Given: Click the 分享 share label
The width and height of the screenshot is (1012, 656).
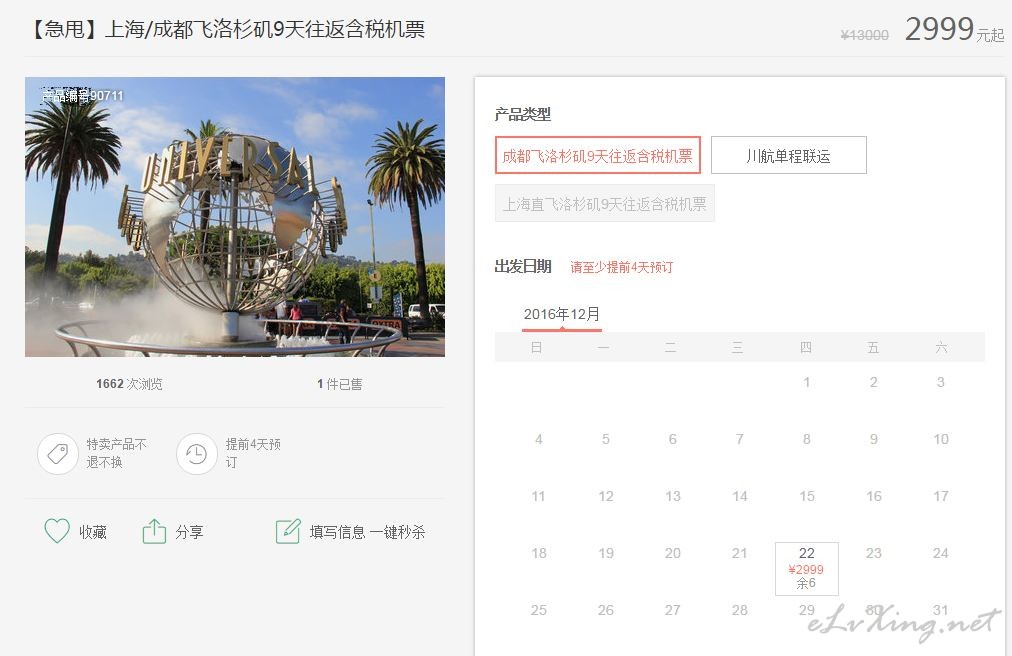Looking at the screenshot, I should click(189, 532).
